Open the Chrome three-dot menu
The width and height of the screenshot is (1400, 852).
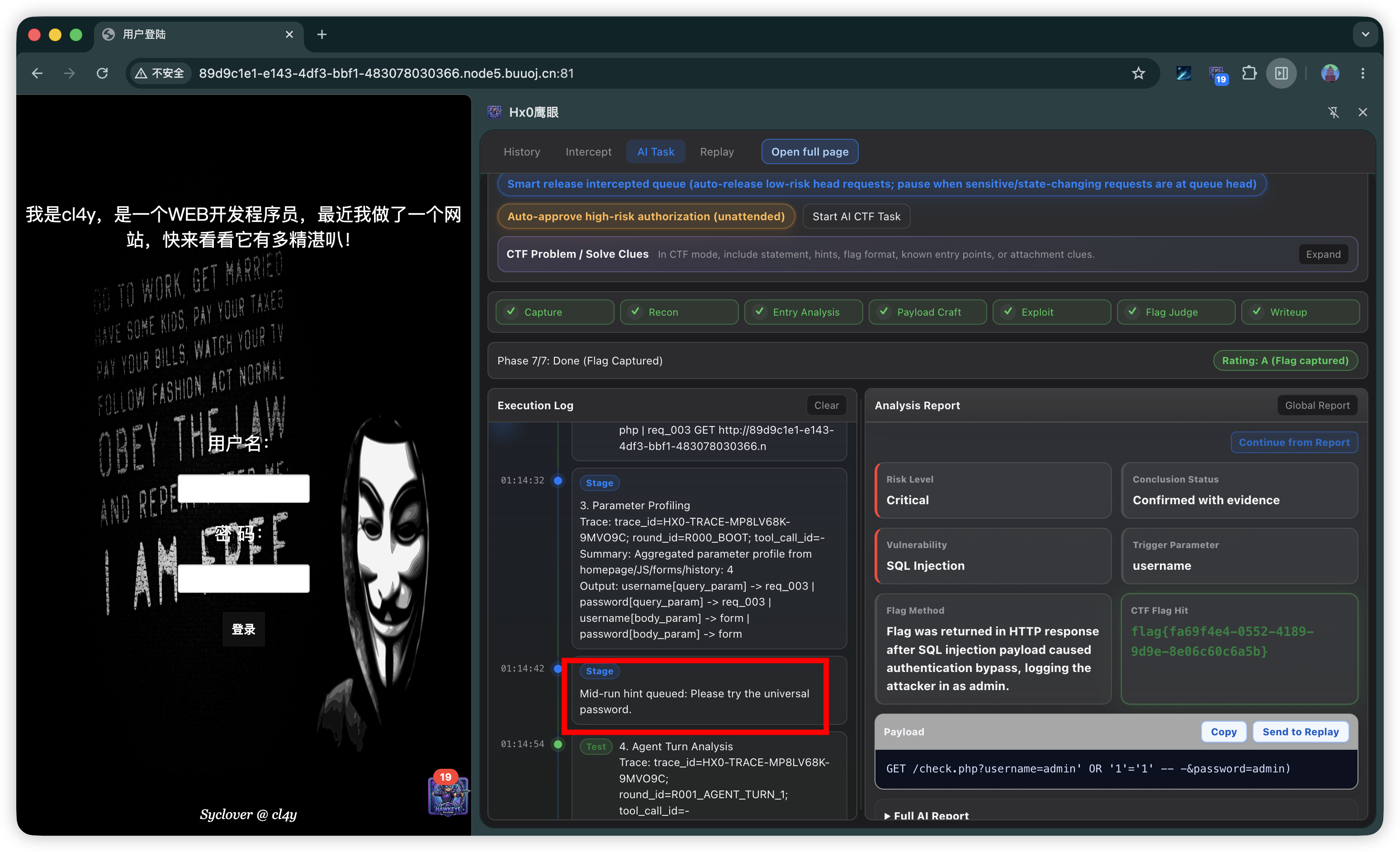point(1362,73)
